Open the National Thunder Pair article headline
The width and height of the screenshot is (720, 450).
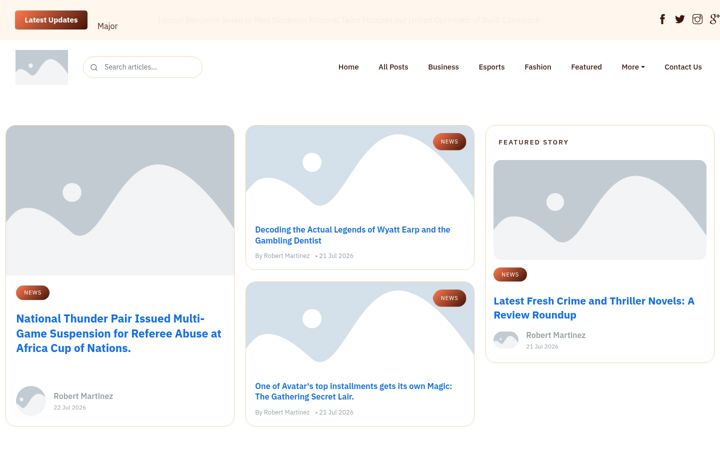118,333
